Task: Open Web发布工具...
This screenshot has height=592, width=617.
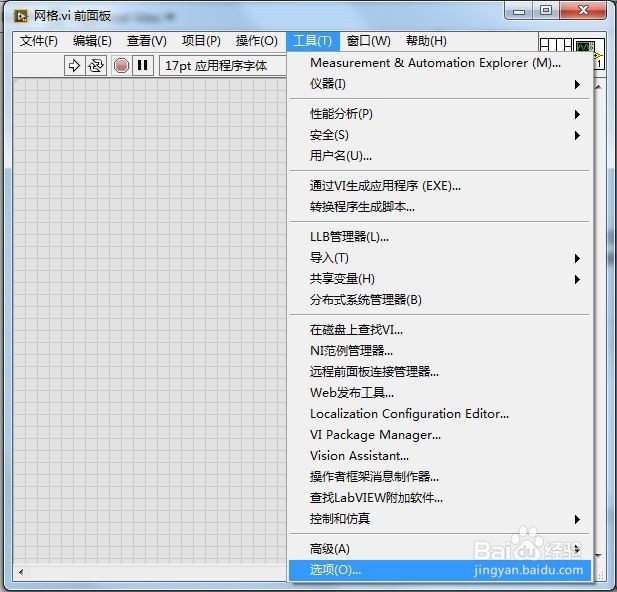Action: click(440, 392)
